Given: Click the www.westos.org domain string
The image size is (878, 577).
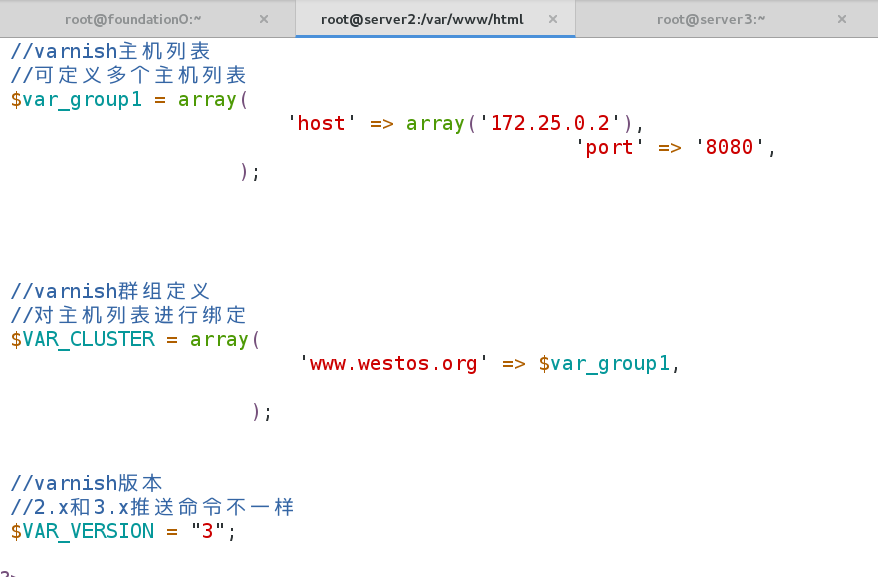Looking at the screenshot, I should pos(393,364).
